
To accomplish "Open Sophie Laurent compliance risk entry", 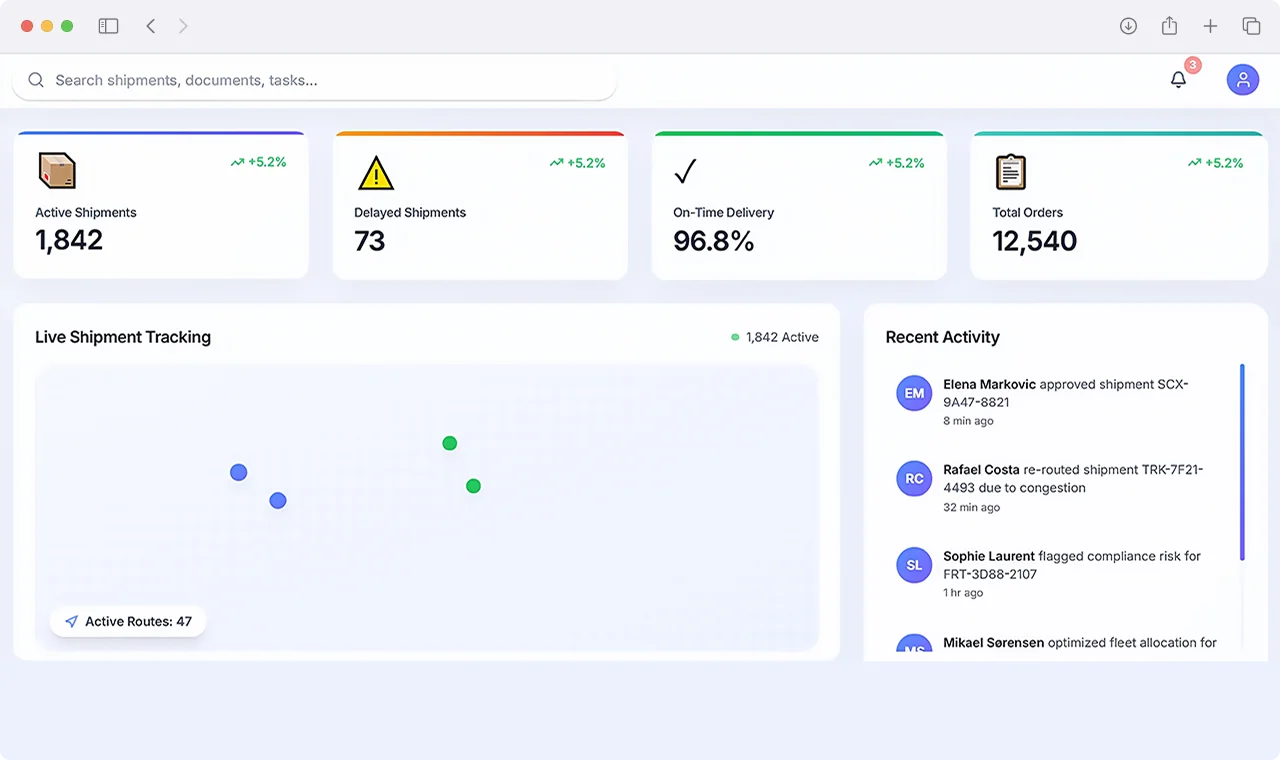I will click(1060, 573).
